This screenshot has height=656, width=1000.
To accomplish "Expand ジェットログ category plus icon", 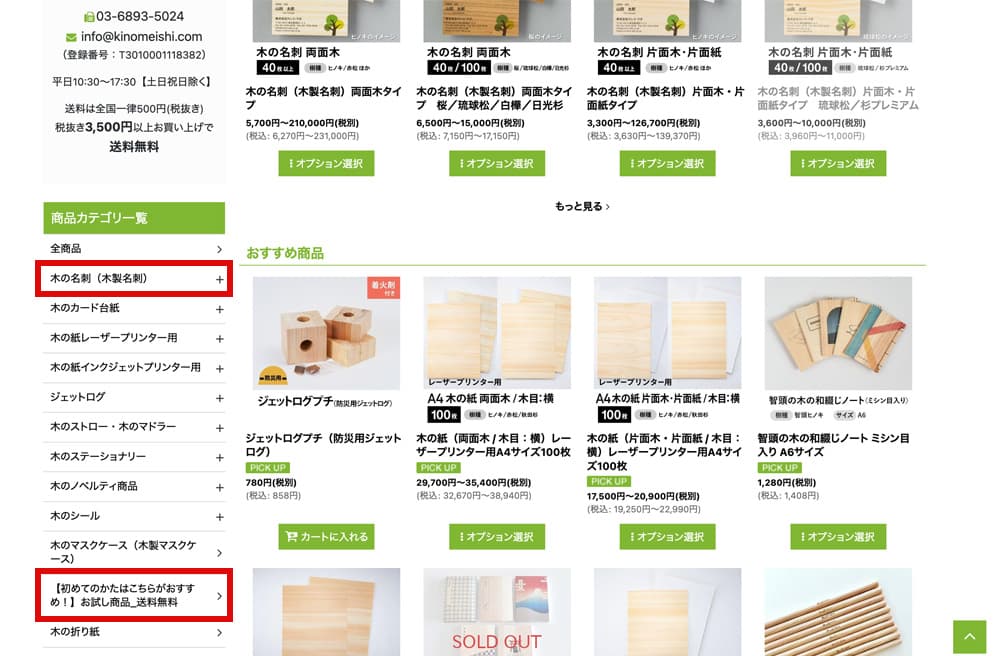I will tap(219, 398).
